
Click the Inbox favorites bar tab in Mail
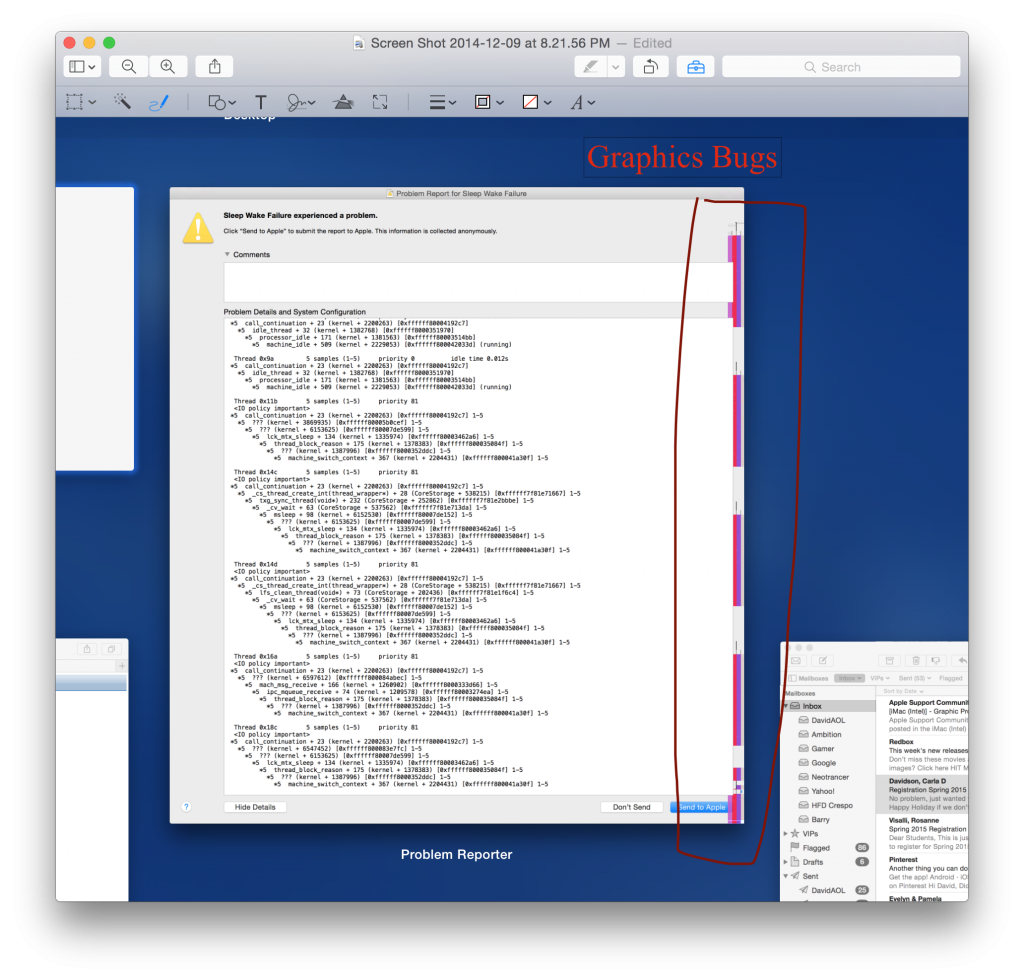click(x=849, y=678)
